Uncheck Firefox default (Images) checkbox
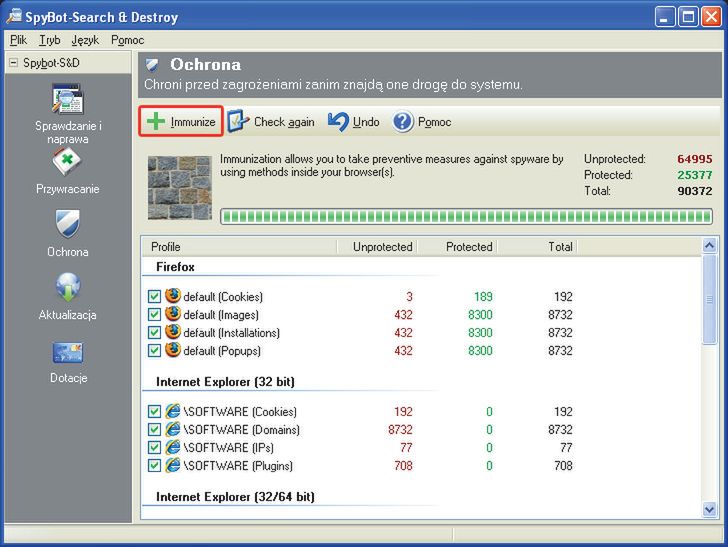728x547 pixels. click(x=154, y=314)
